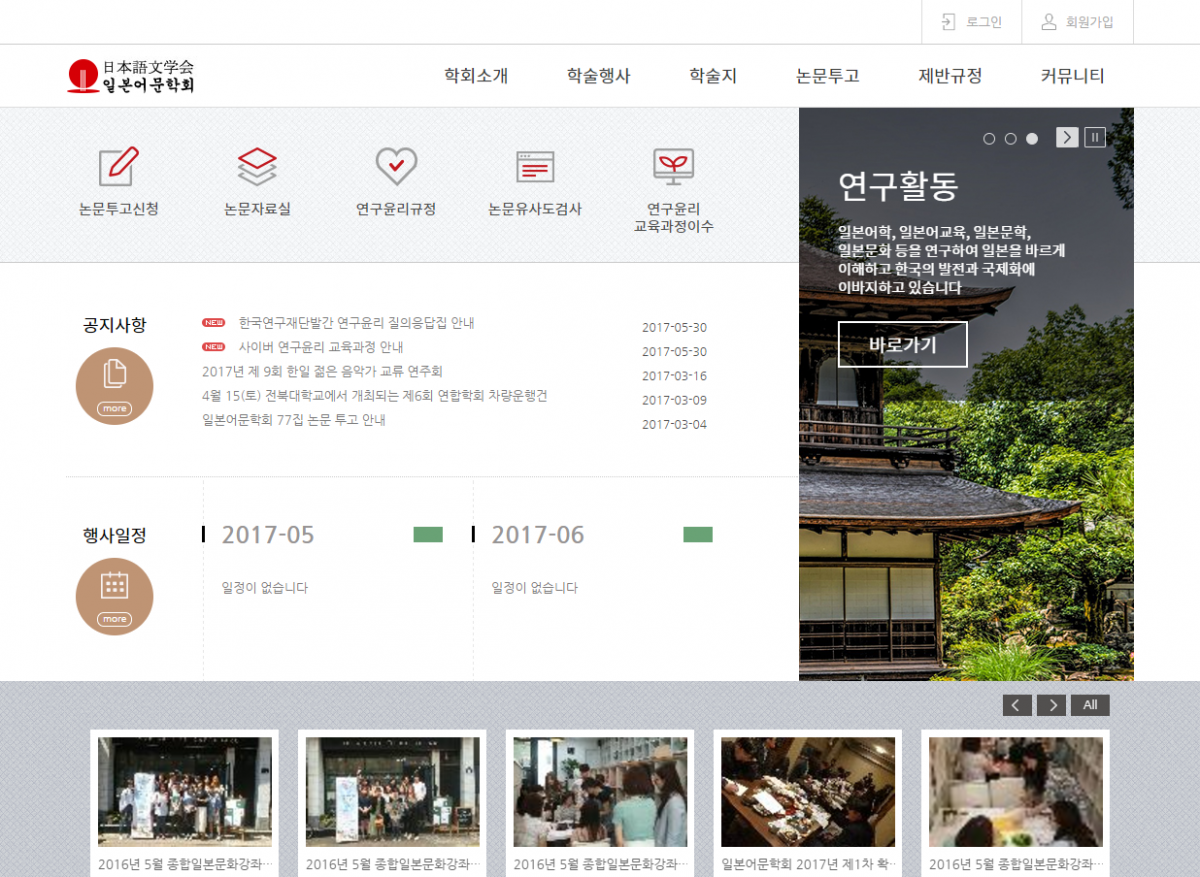Viewport: 1200px width, 877px height.
Task: Click the 연구윤리 교육과정이수 monitor icon
Action: (x=673, y=166)
